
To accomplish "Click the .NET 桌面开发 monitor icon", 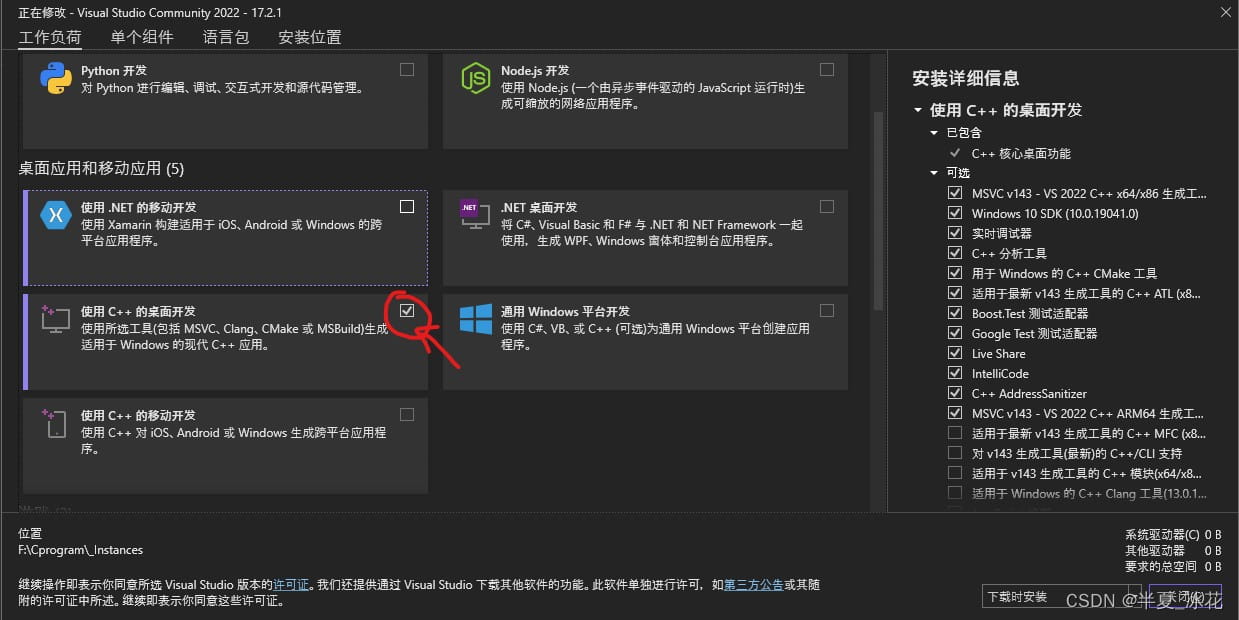I will [x=475, y=215].
